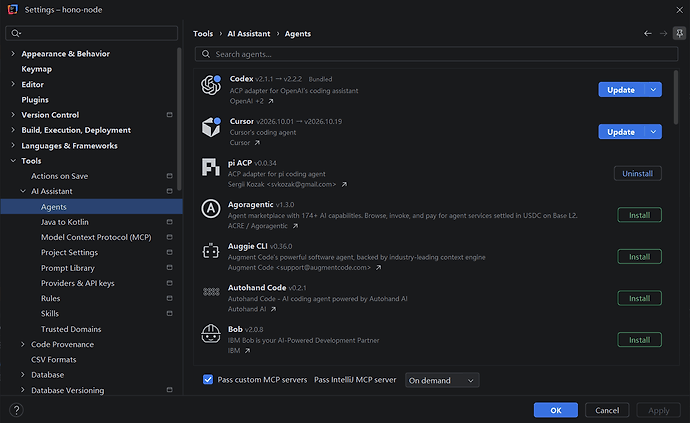Image resolution: width=690 pixels, height=423 pixels.
Task: Open Model Context Protocol (MCP) settings
Action: point(96,237)
